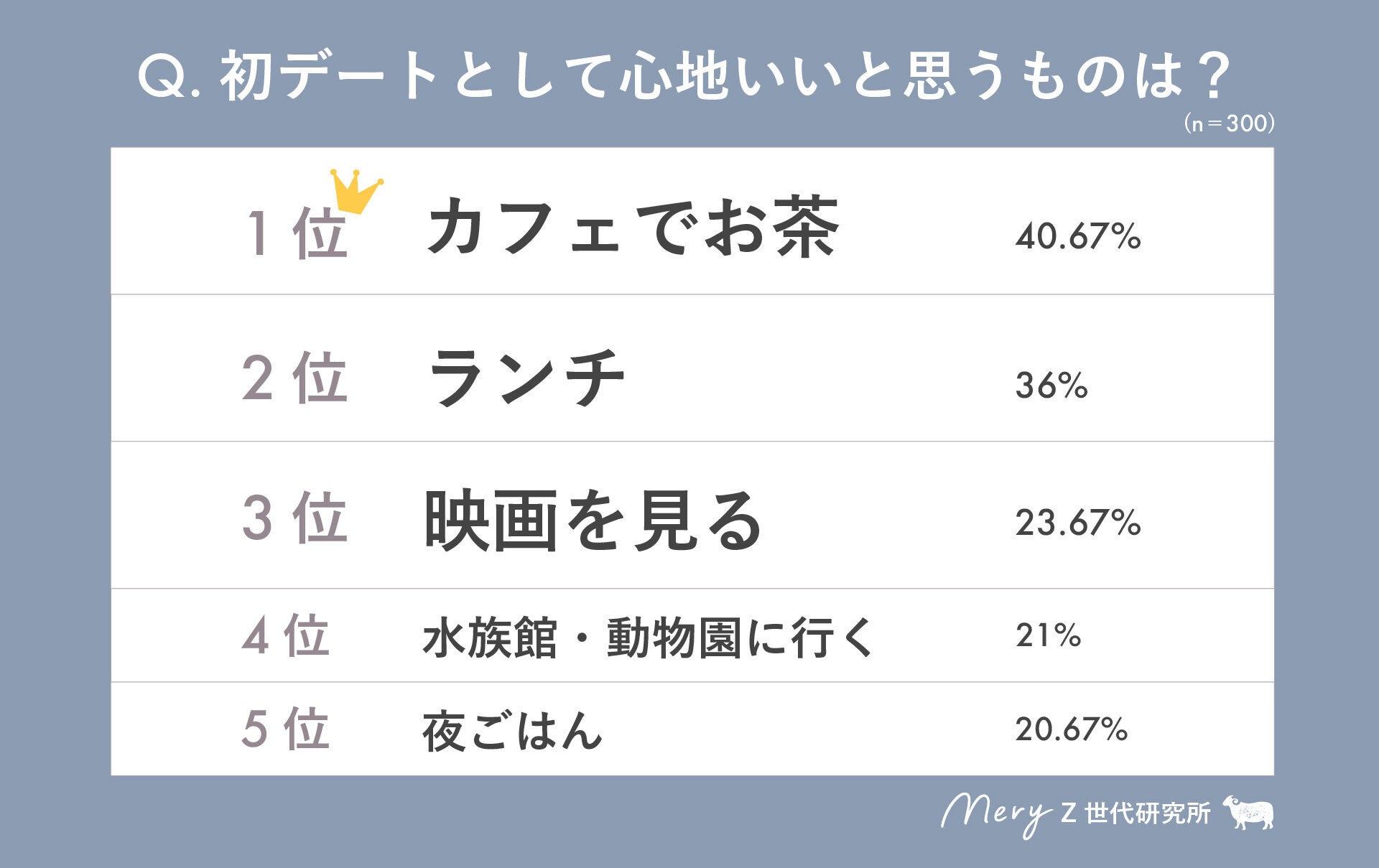
Task: Click the 映画を見る entry
Action: click(593, 521)
